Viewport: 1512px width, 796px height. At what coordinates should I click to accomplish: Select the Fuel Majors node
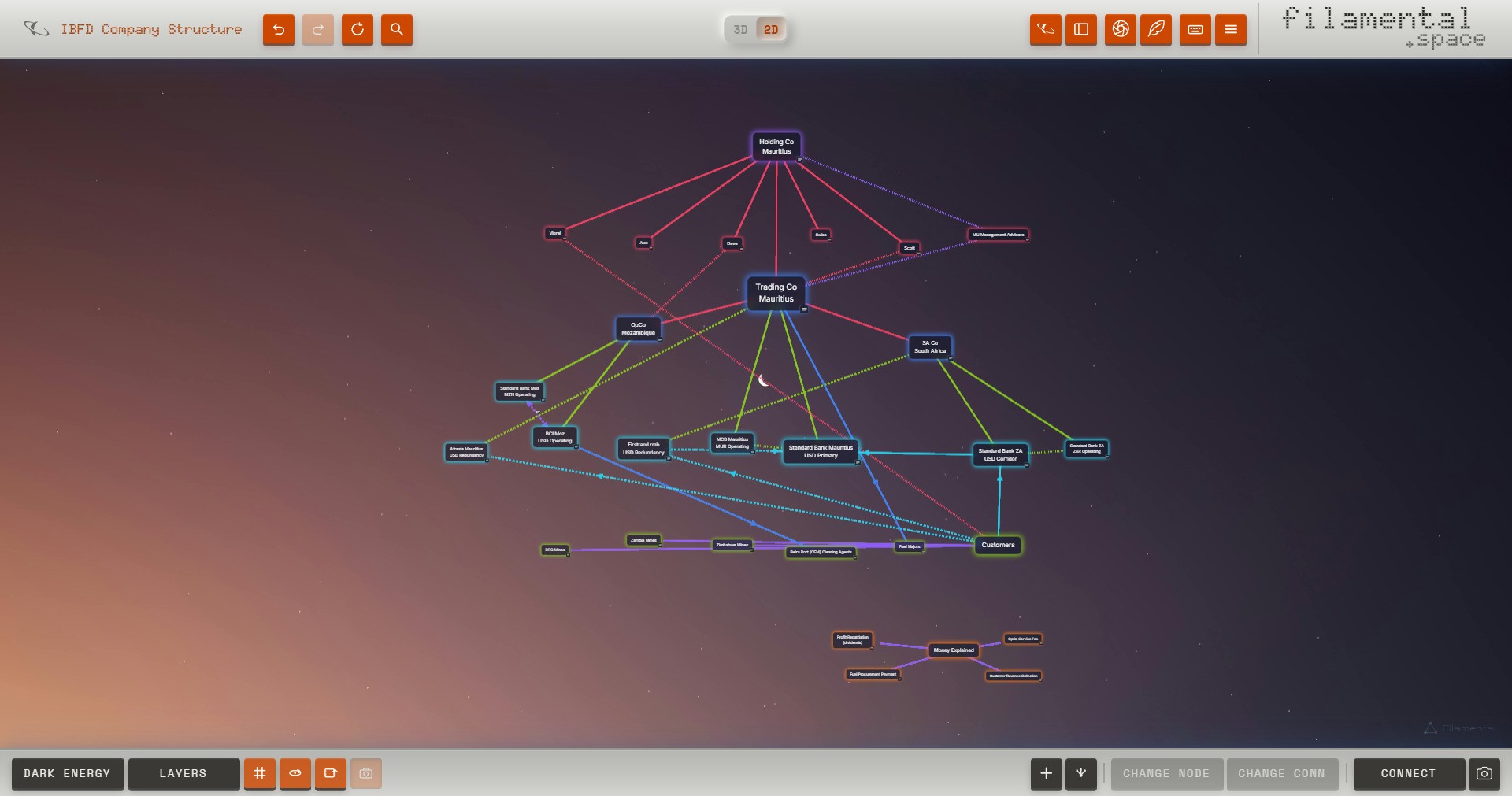910,546
